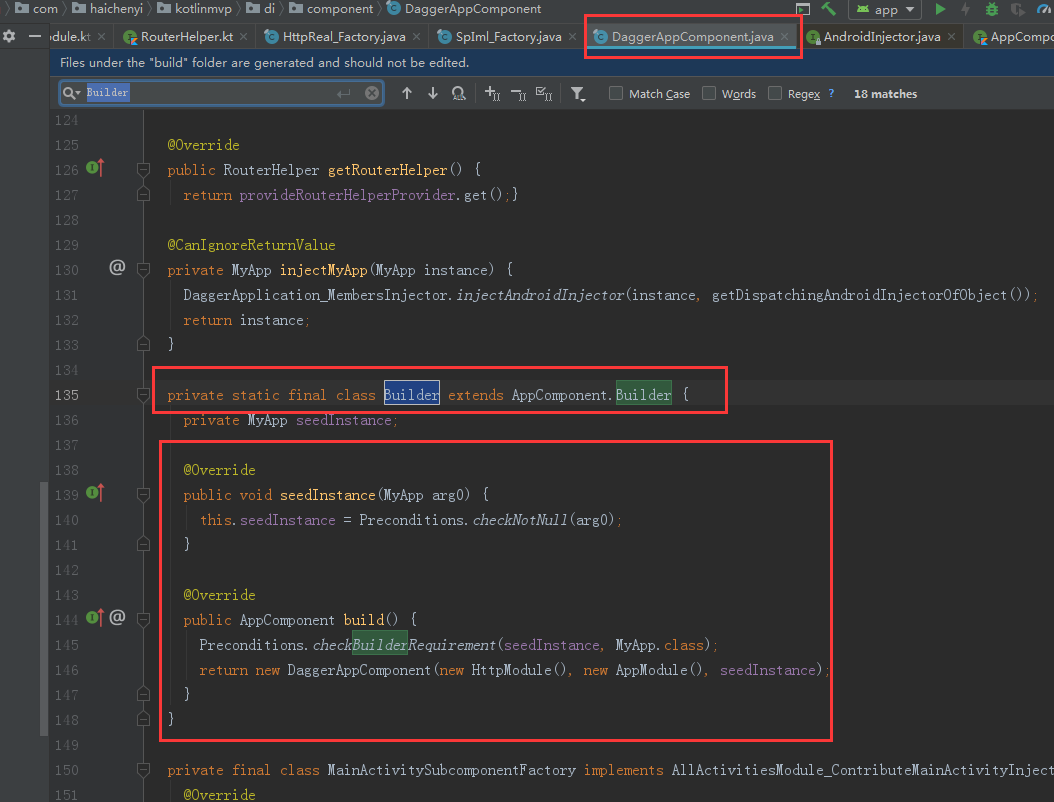Open project panel settings gear
Viewport: 1054px width, 802px height.
click(9, 36)
